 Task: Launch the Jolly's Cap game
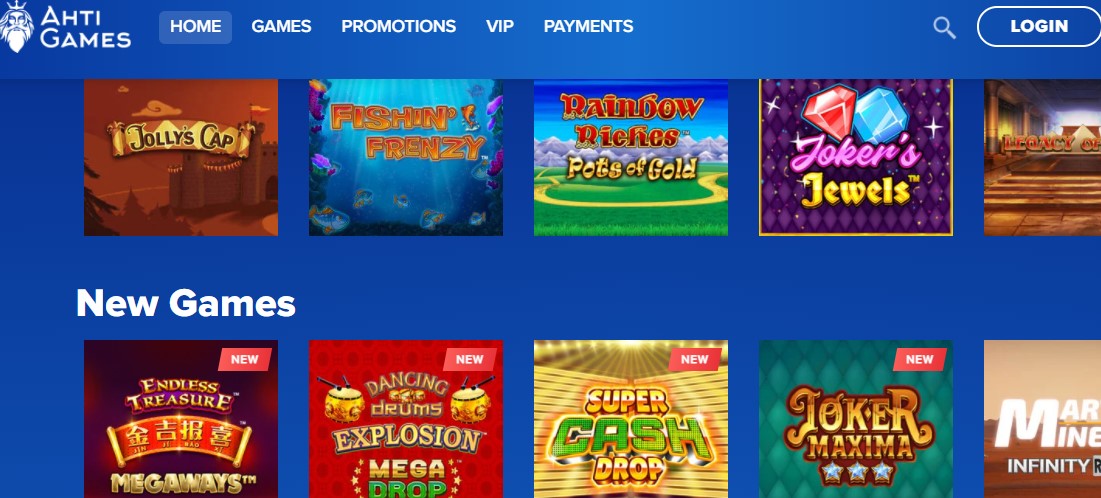coord(181,157)
